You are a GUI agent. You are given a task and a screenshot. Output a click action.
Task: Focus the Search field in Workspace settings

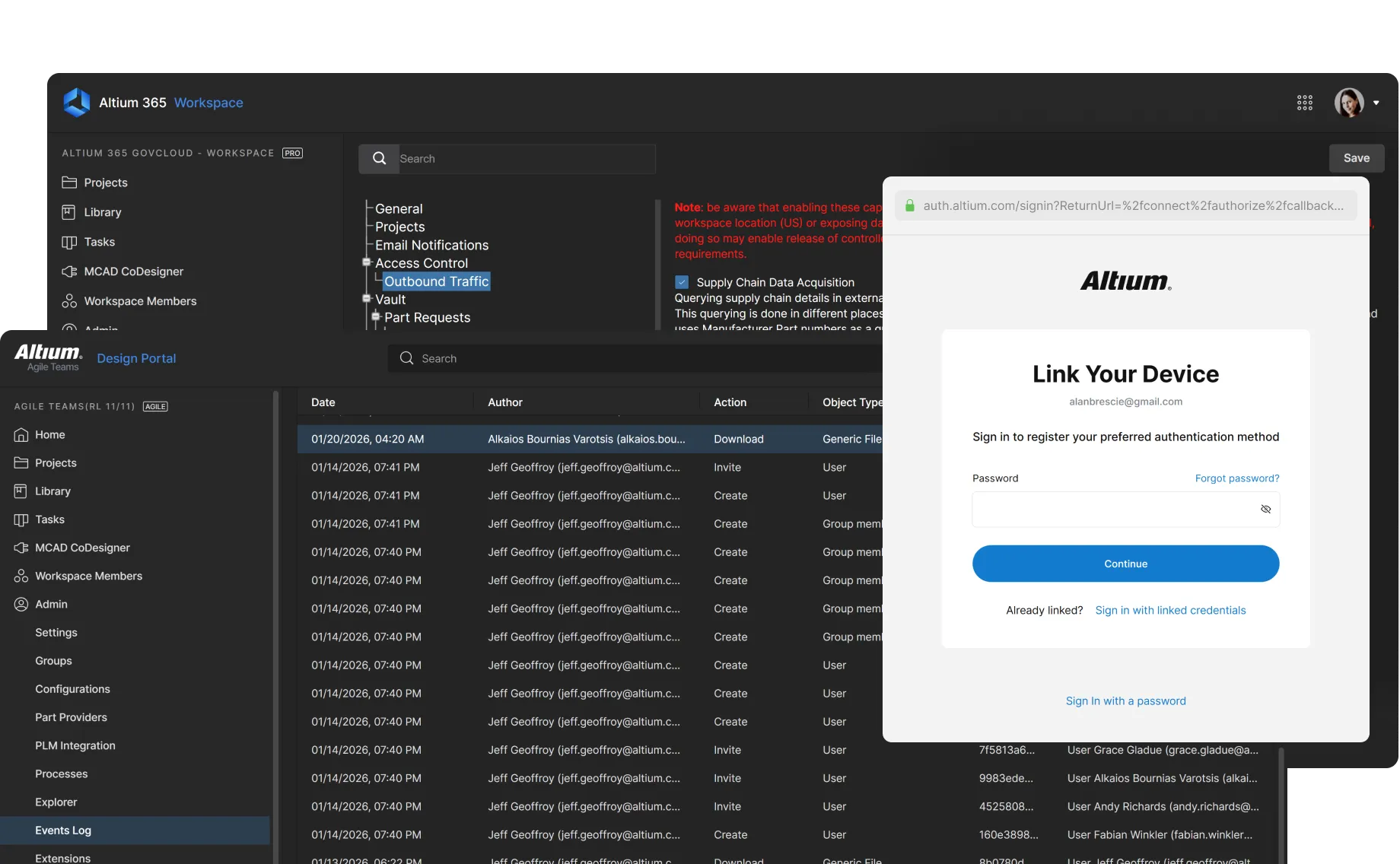tap(526, 159)
